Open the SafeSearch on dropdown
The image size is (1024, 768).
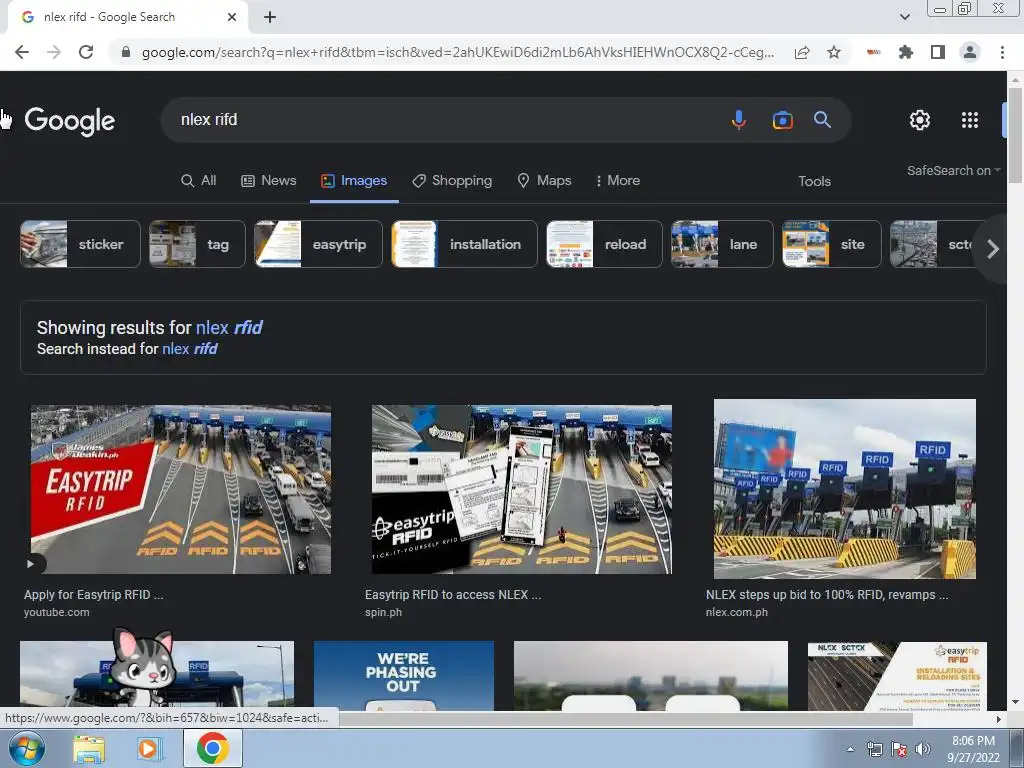tap(953, 170)
